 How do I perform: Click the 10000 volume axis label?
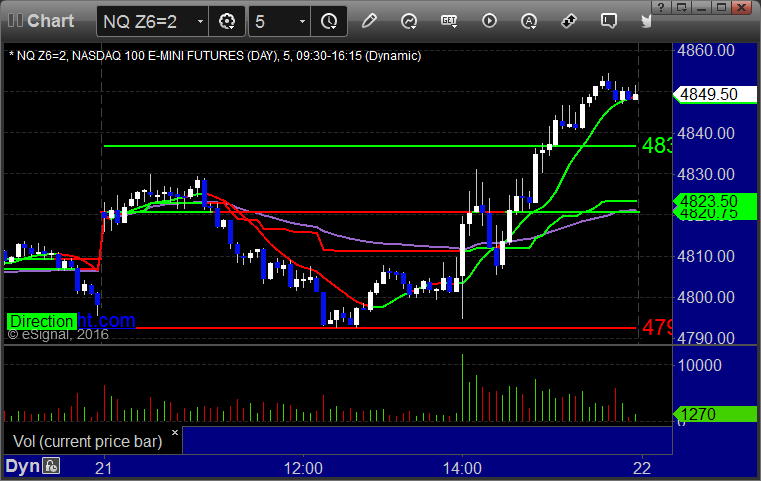(699, 365)
